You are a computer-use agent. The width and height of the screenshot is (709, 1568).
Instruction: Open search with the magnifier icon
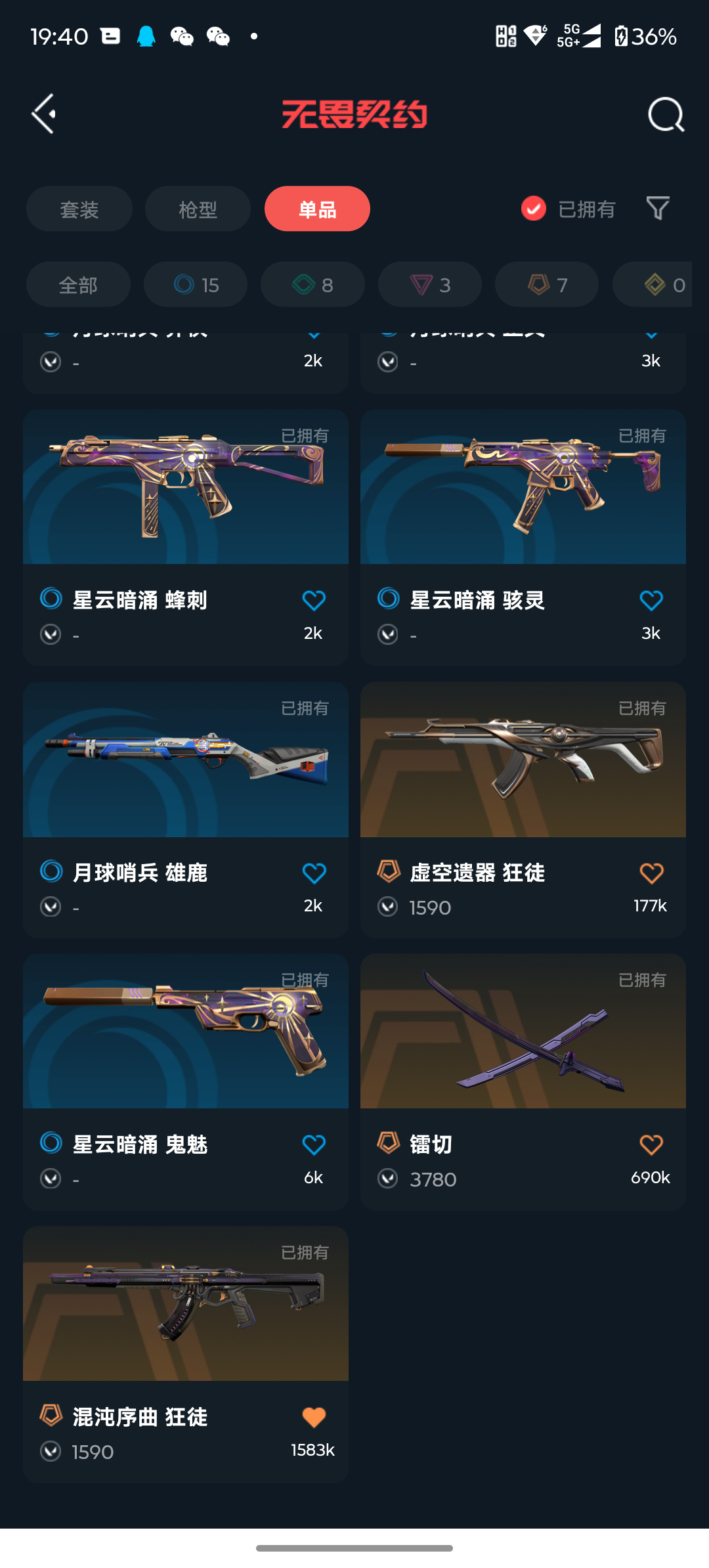pos(666,115)
